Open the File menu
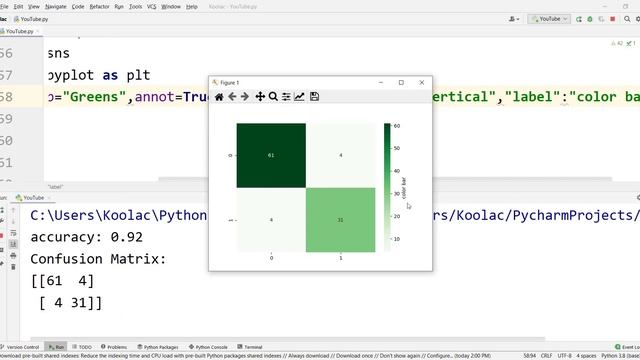 [4, 7]
